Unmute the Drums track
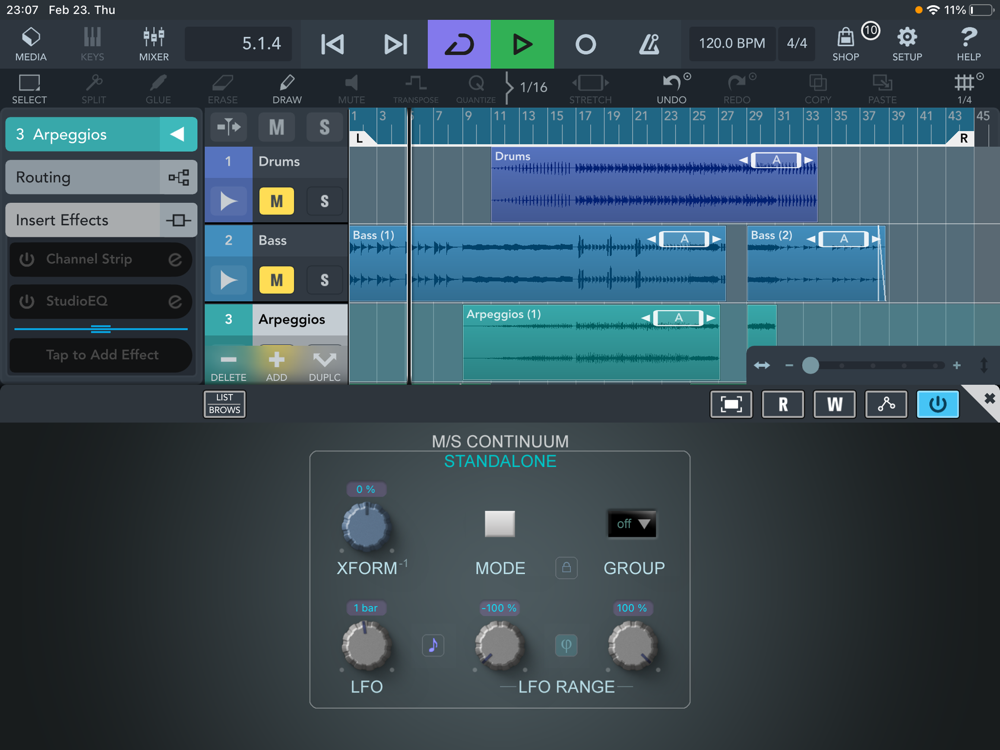This screenshot has height=750, width=1000. [276, 202]
